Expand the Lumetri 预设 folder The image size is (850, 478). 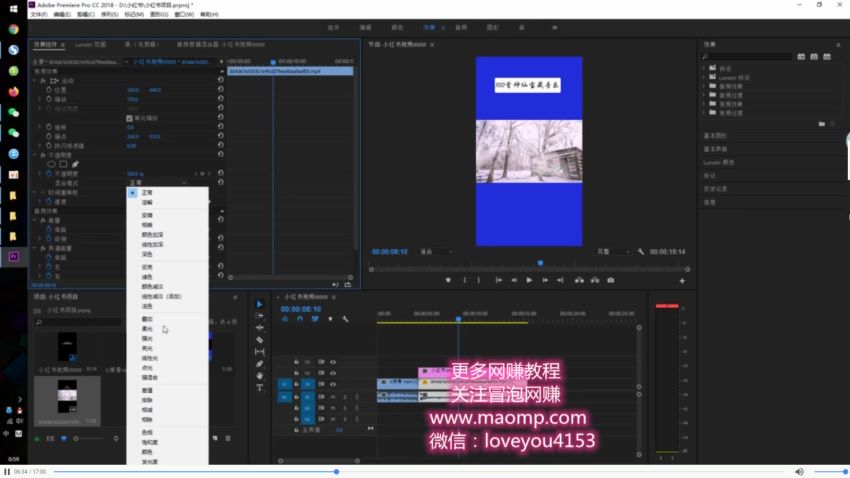click(x=704, y=77)
